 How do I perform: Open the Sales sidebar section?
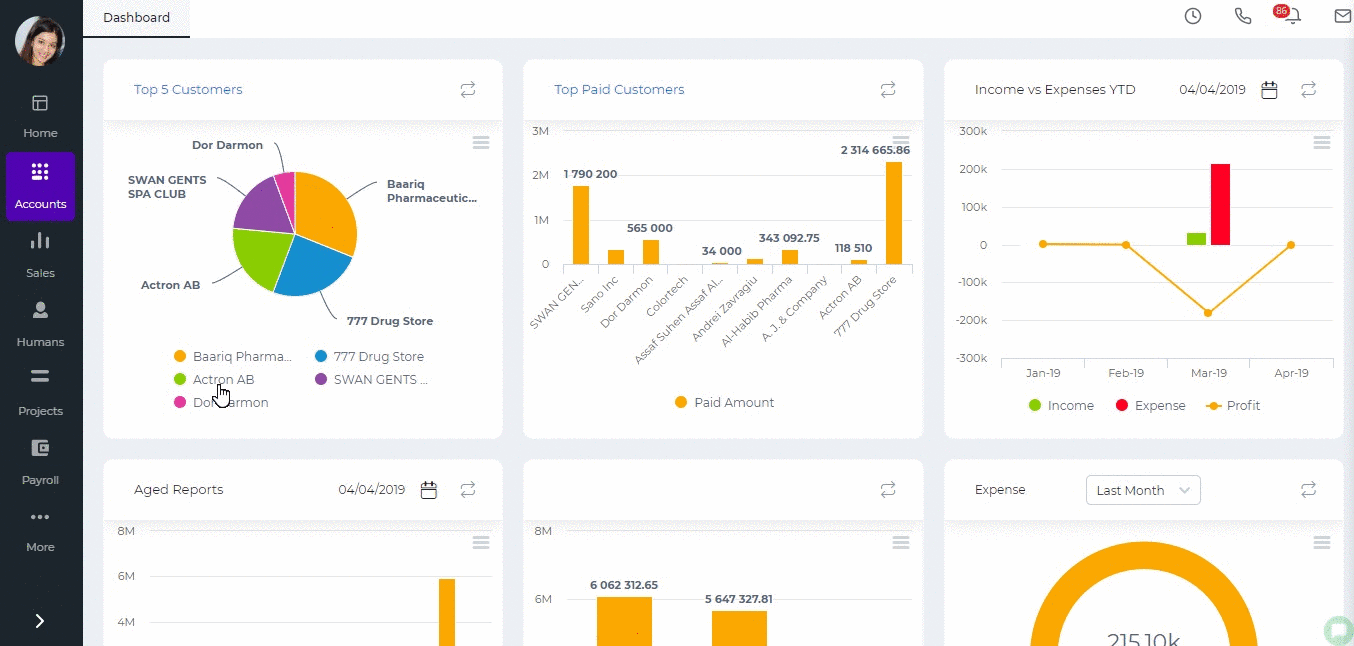coord(40,255)
